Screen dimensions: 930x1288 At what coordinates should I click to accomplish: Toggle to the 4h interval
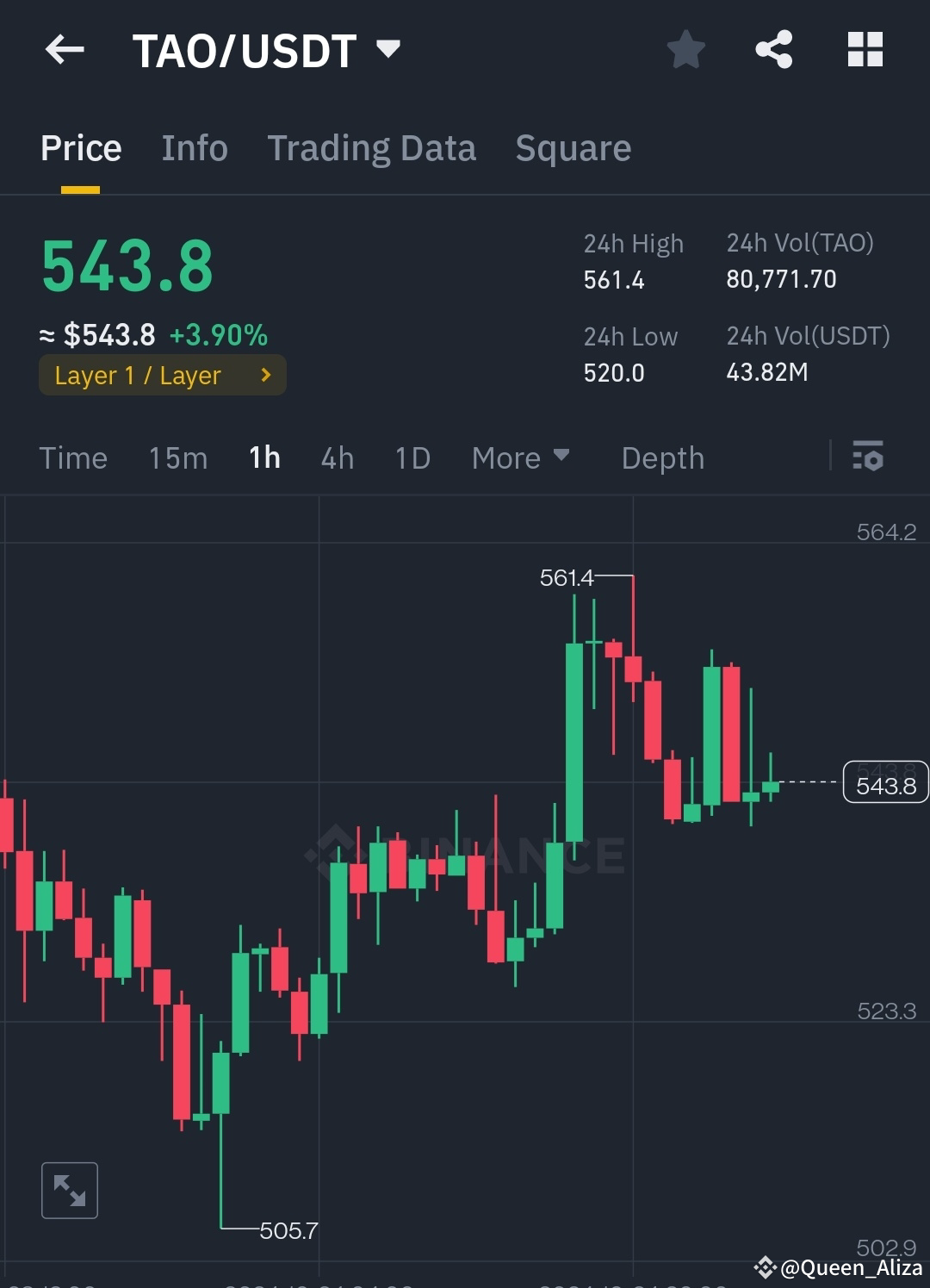tap(337, 457)
